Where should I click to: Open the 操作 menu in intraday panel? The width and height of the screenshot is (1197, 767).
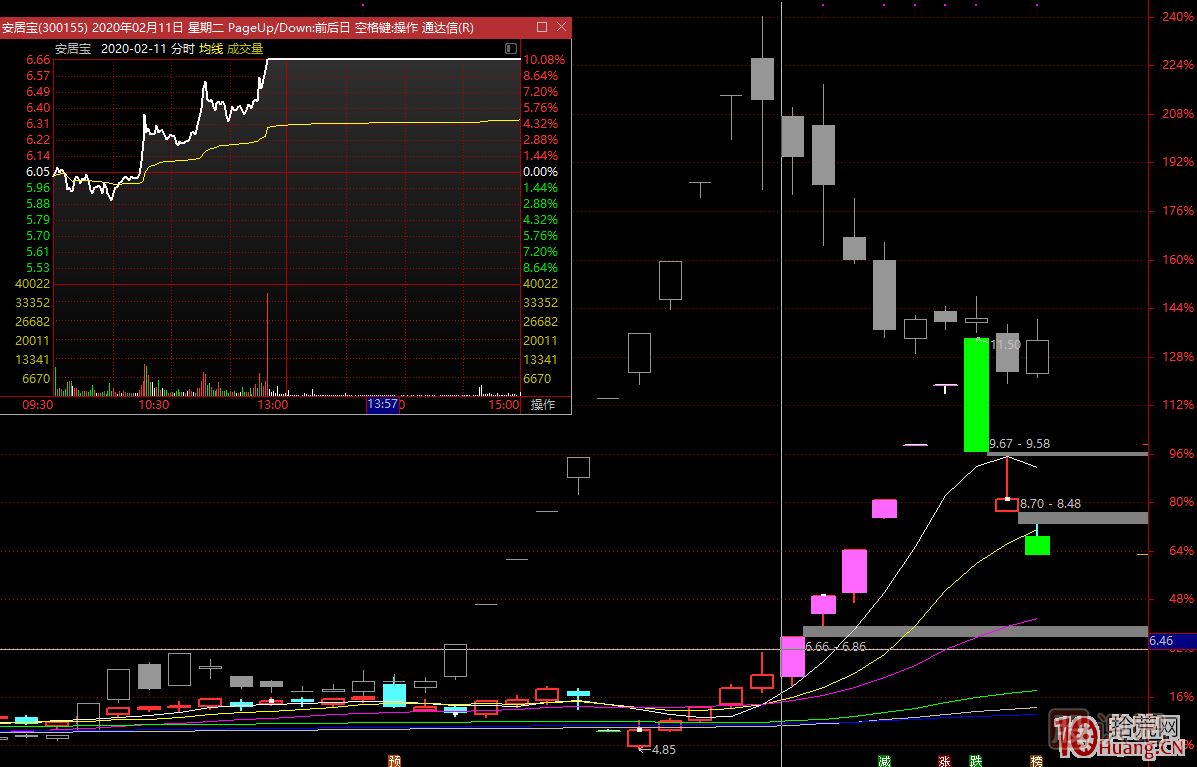(543, 405)
